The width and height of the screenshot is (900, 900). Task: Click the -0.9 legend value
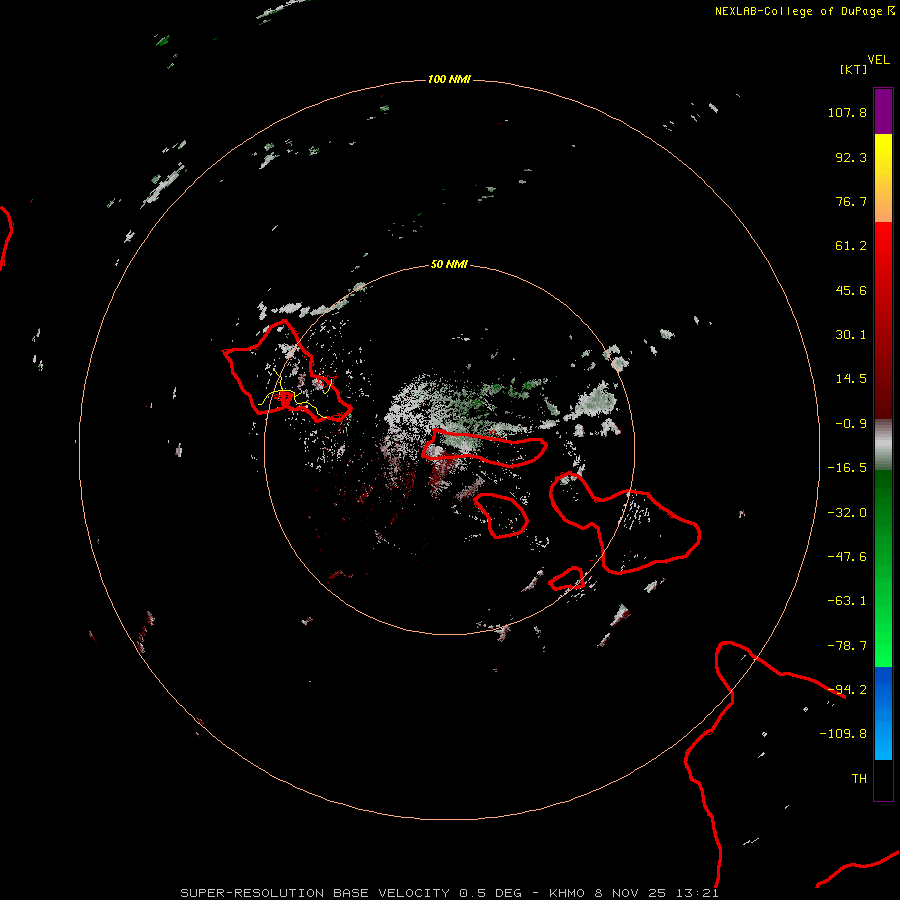tap(851, 424)
